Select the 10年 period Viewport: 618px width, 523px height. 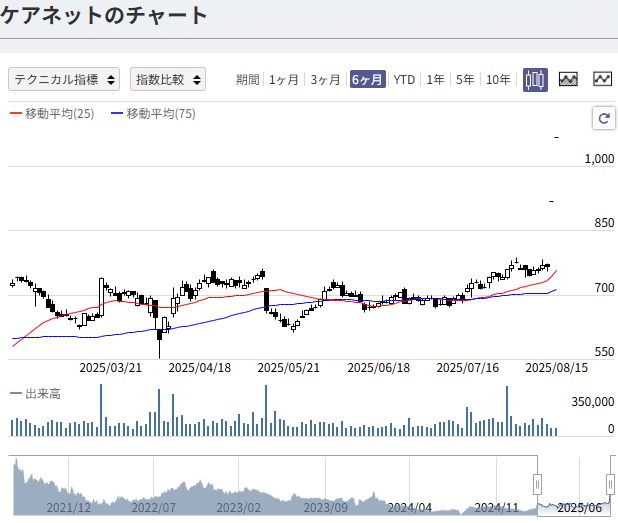click(498, 80)
